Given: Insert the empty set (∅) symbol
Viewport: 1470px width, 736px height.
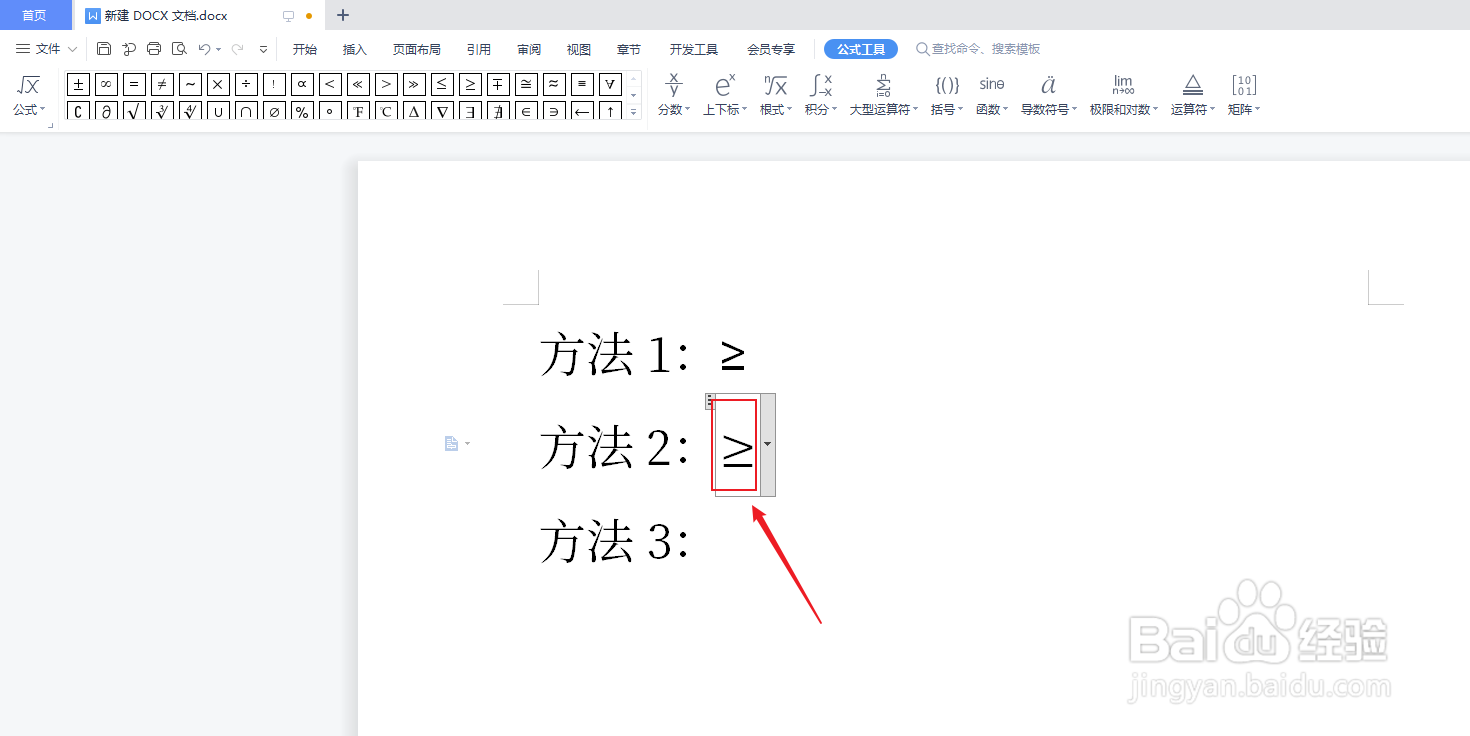Looking at the screenshot, I should (x=273, y=110).
